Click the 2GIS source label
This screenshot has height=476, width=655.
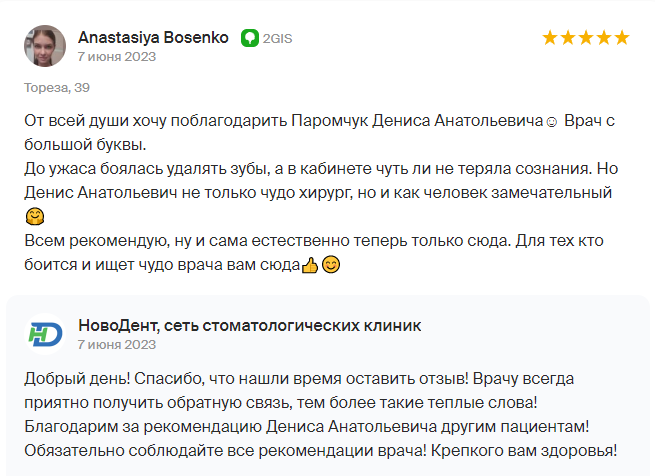277,38
